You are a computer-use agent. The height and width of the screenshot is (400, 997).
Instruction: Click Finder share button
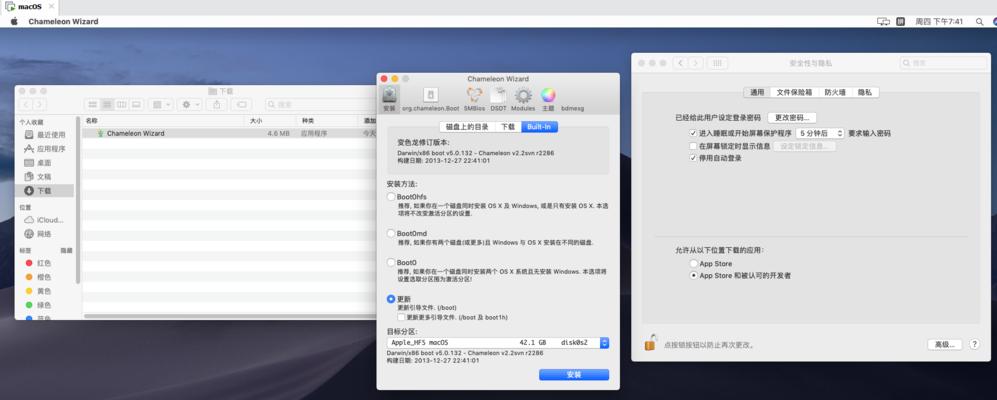coord(217,104)
